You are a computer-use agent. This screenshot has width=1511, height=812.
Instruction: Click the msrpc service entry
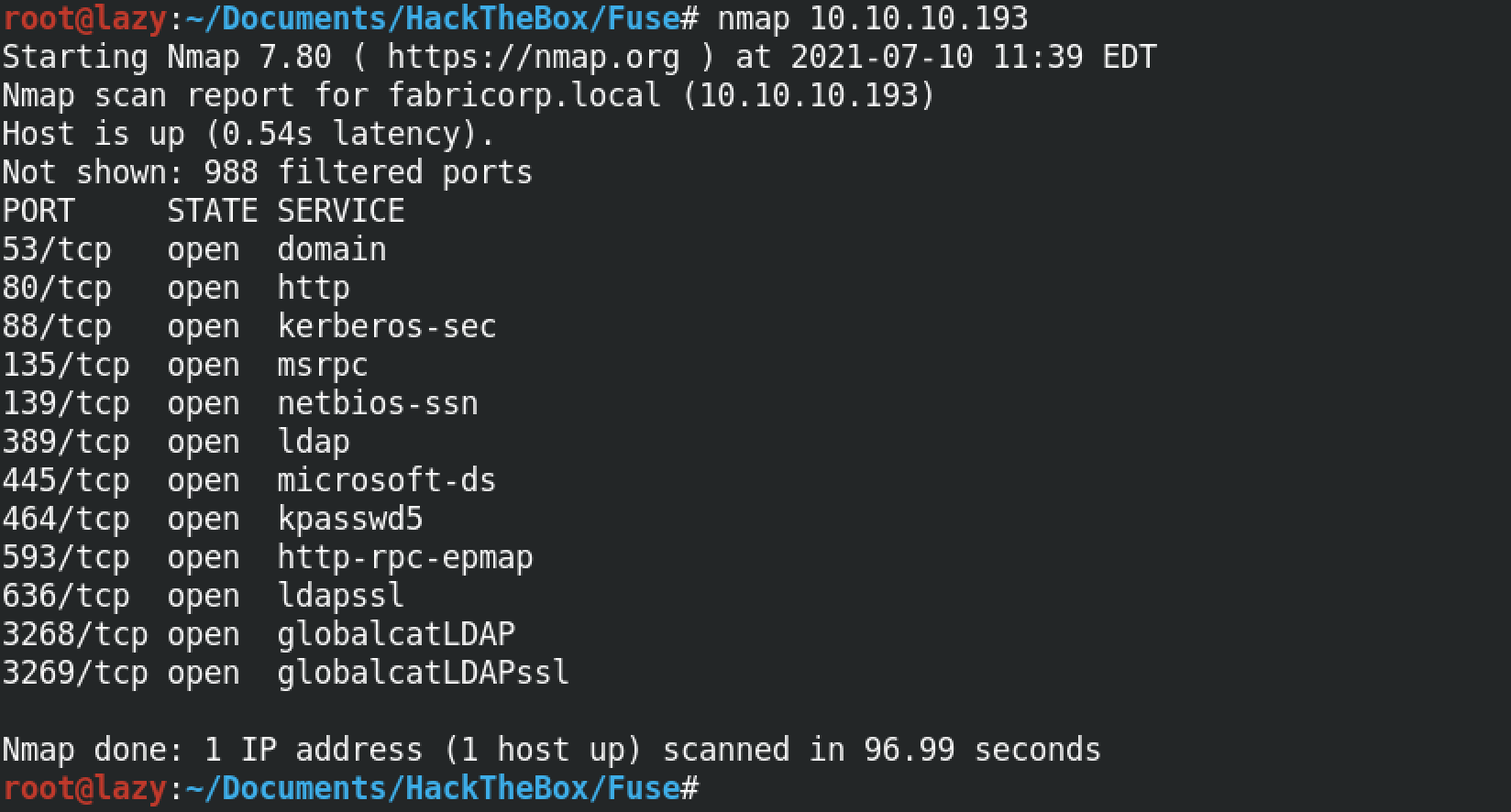(x=323, y=365)
